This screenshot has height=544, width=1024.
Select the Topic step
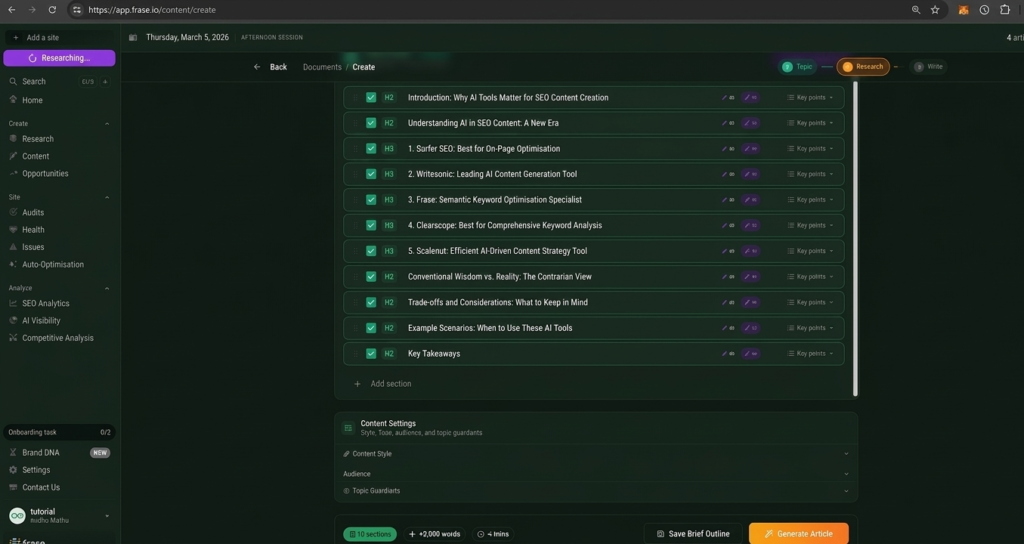(x=798, y=67)
